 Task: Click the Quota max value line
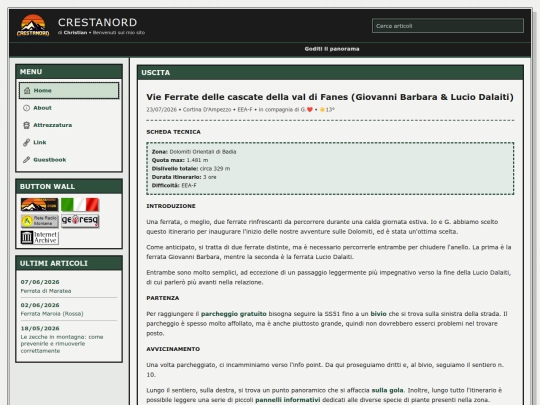point(180,160)
